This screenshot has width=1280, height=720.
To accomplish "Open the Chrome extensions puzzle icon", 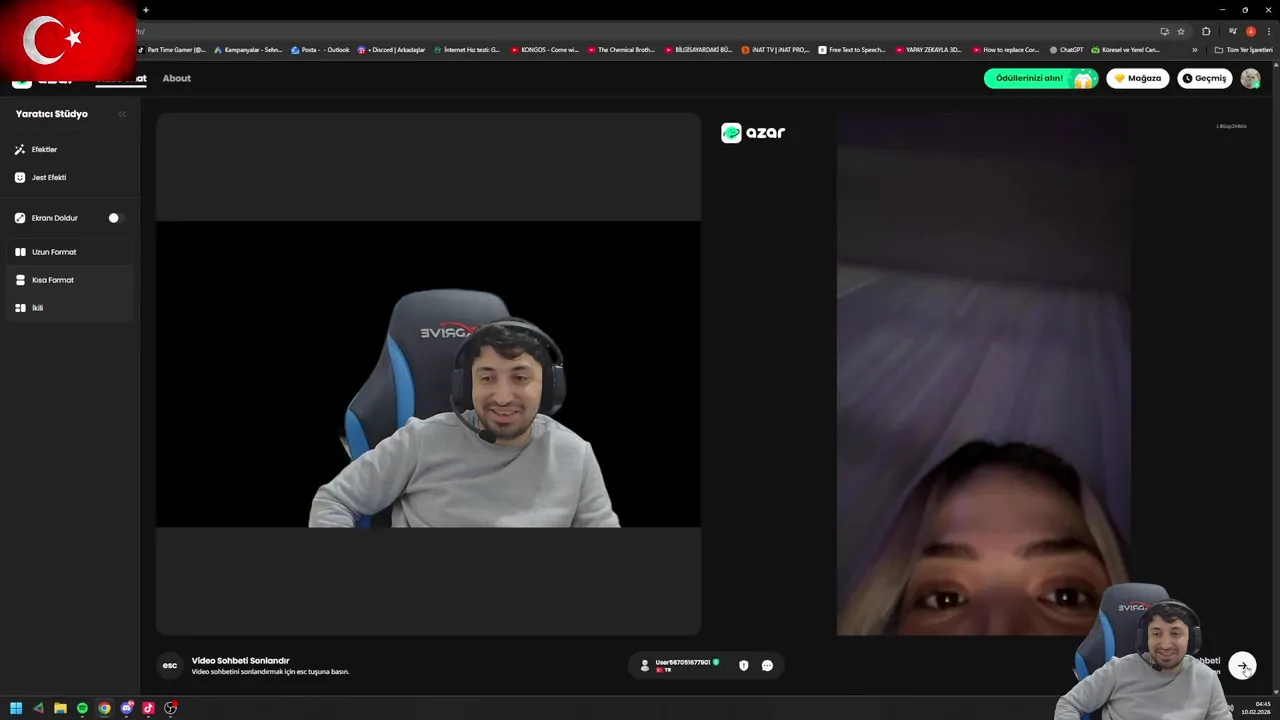I will [x=1206, y=31].
